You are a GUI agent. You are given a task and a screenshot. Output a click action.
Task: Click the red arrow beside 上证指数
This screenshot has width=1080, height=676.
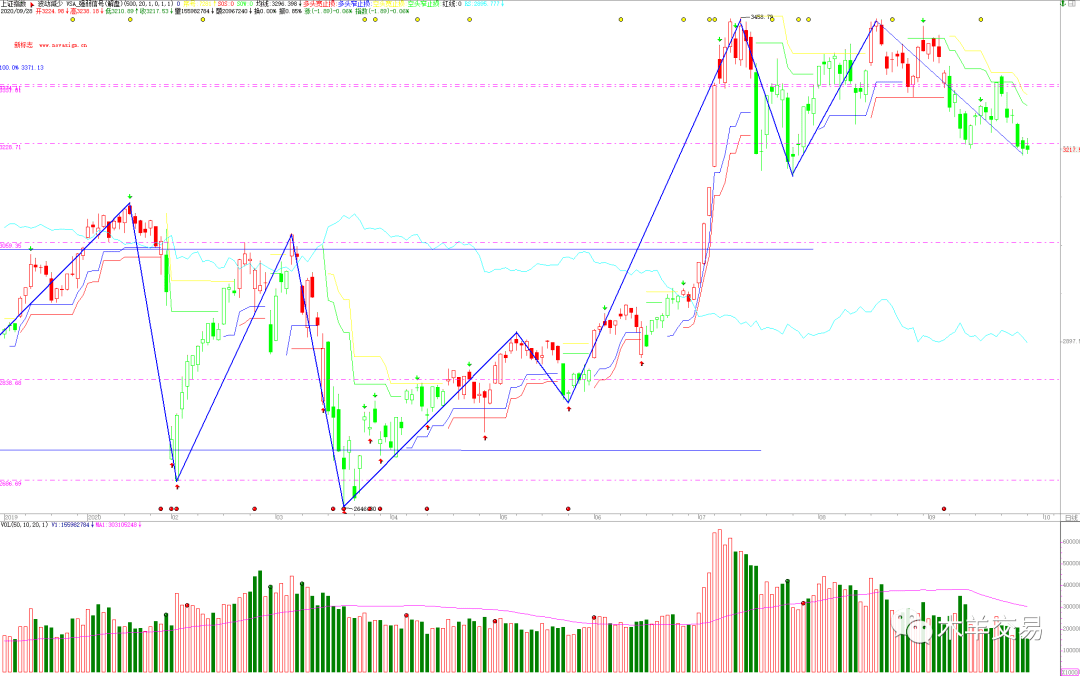point(32,4)
